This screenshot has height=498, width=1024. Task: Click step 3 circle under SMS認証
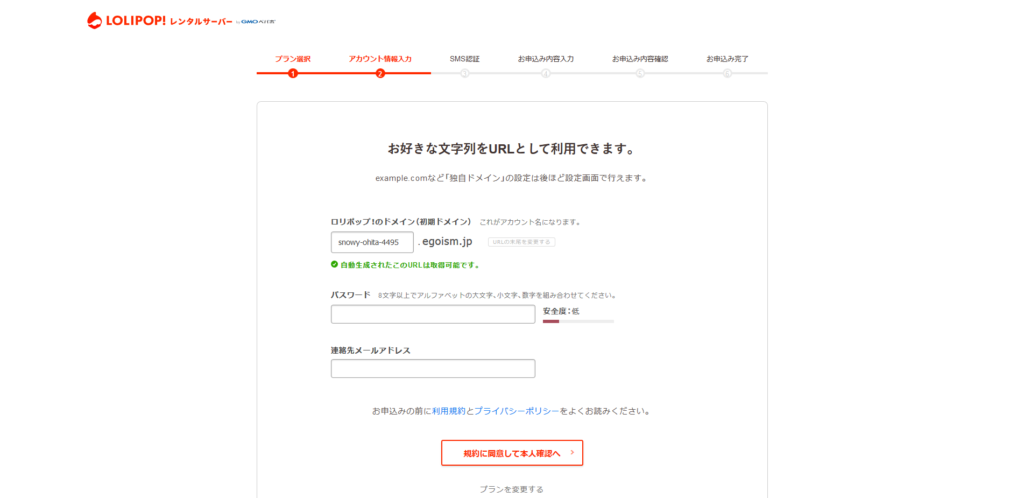465,73
